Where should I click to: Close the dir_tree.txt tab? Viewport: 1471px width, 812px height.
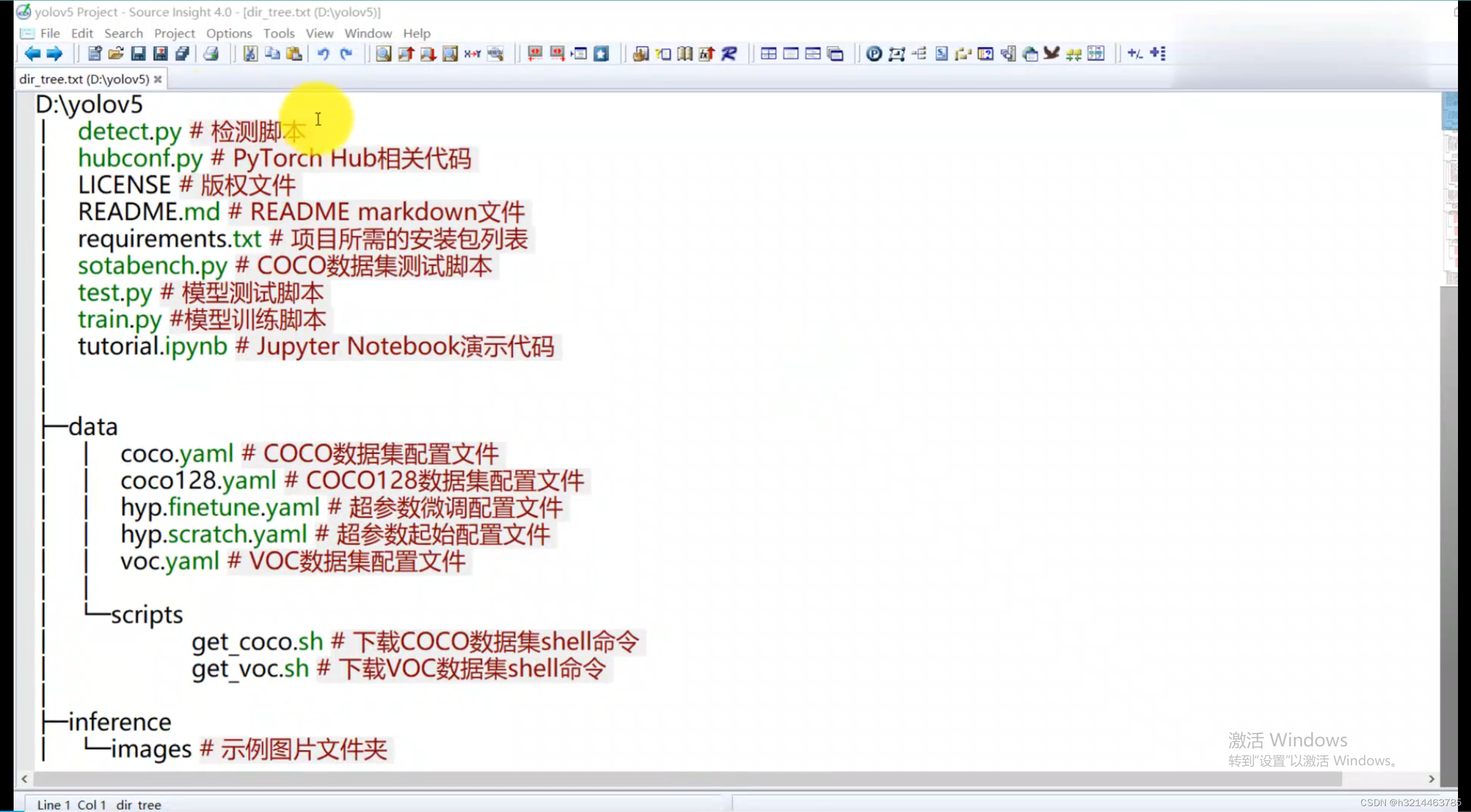point(158,79)
